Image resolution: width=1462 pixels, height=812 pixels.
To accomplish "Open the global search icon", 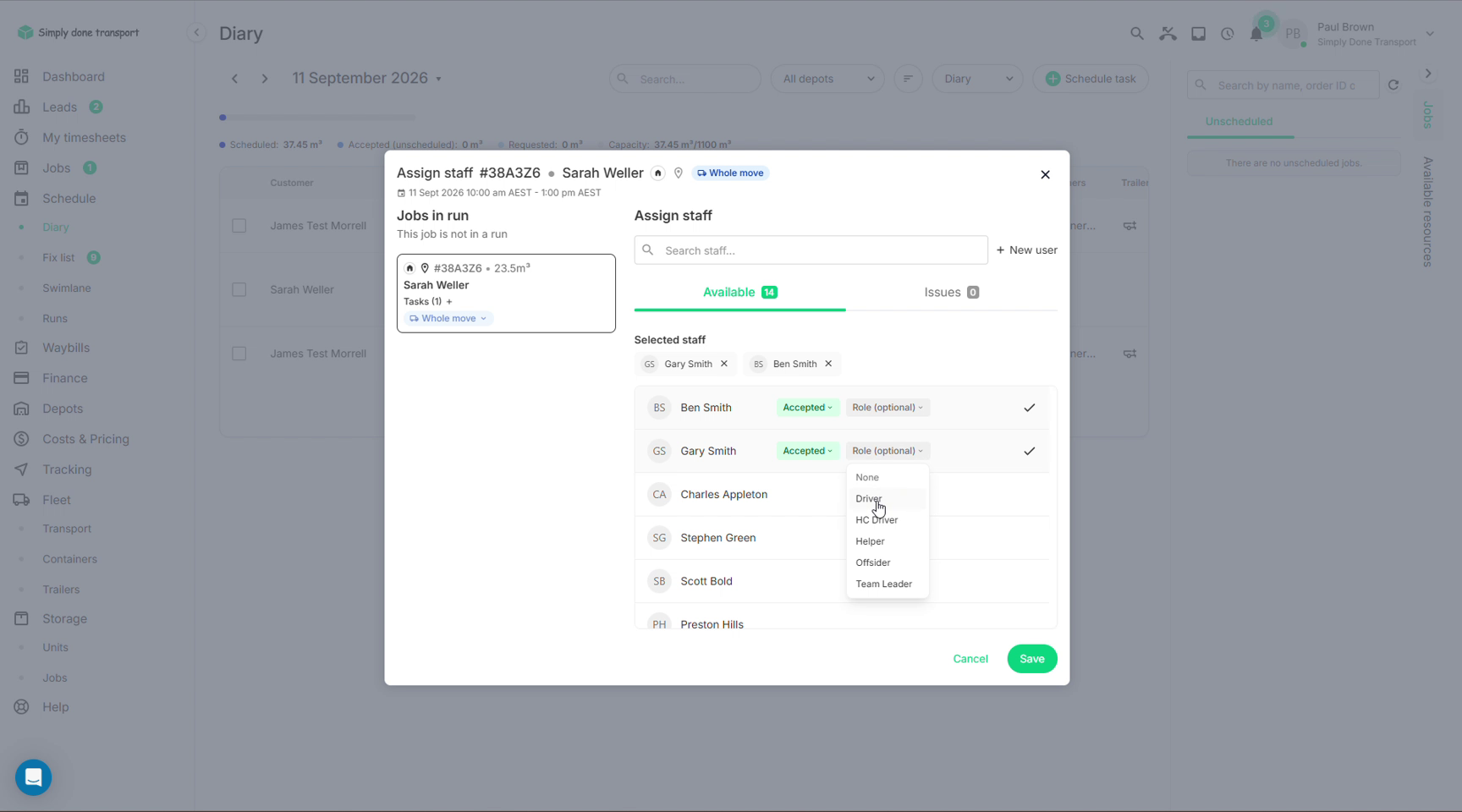I will click(1136, 34).
